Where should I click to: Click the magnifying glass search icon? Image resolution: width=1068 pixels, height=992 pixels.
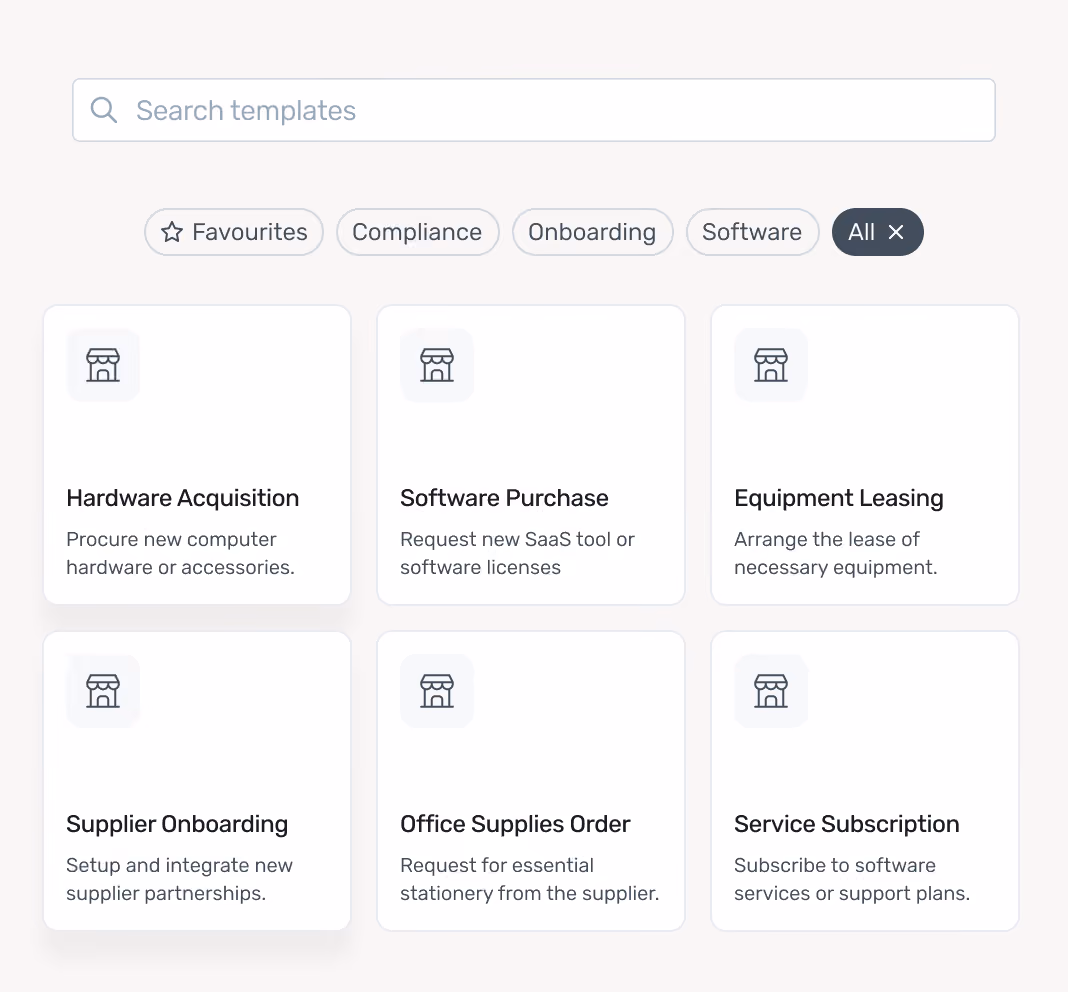click(x=104, y=110)
